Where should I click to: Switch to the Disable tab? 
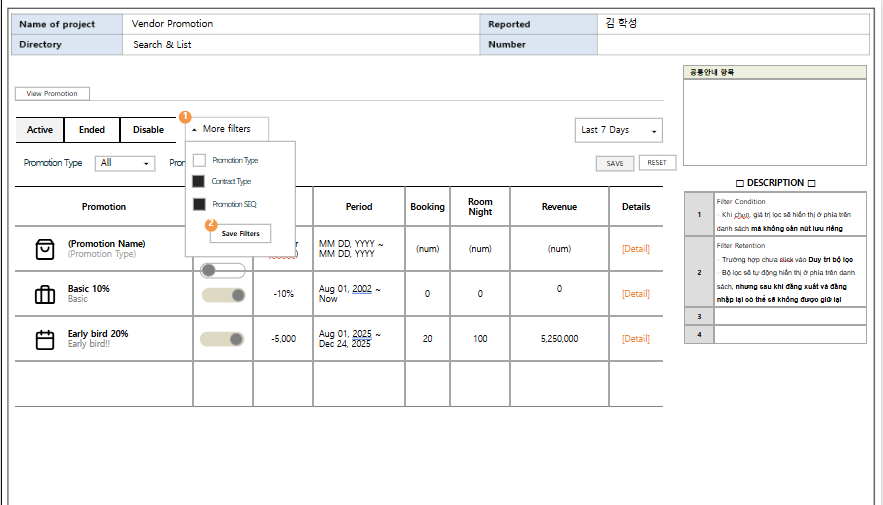coord(148,130)
